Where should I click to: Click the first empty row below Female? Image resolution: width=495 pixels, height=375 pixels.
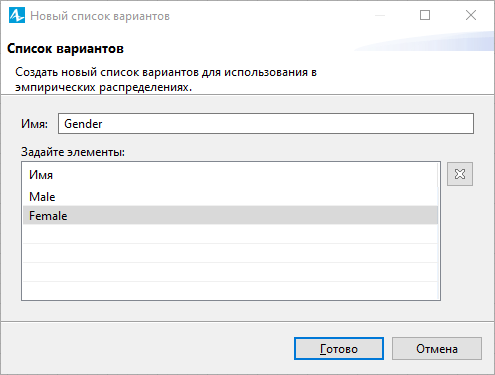pyautogui.click(x=230, y=234)
